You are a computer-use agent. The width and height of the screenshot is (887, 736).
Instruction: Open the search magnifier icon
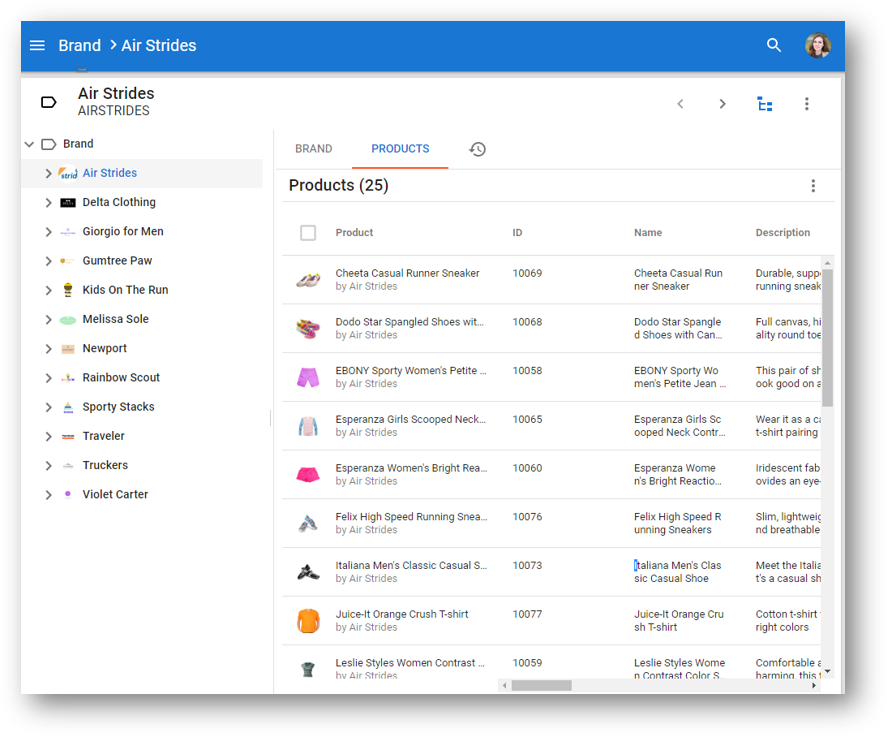pos(774,45)
